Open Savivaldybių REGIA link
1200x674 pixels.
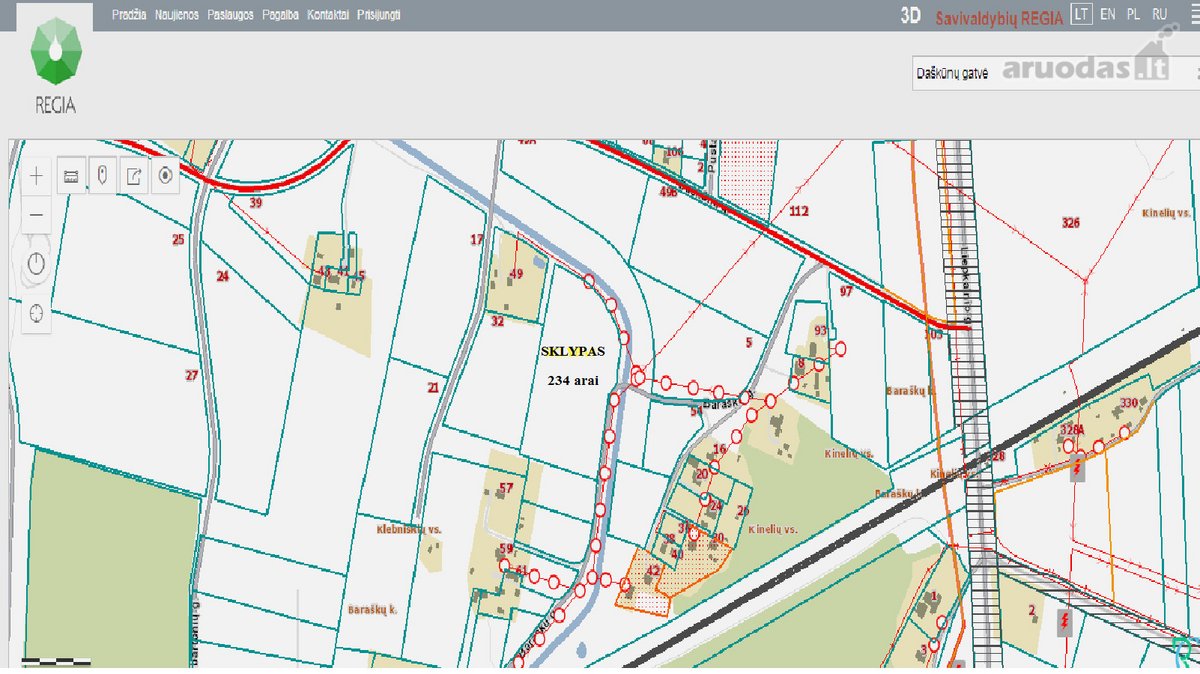click(997, 16)
